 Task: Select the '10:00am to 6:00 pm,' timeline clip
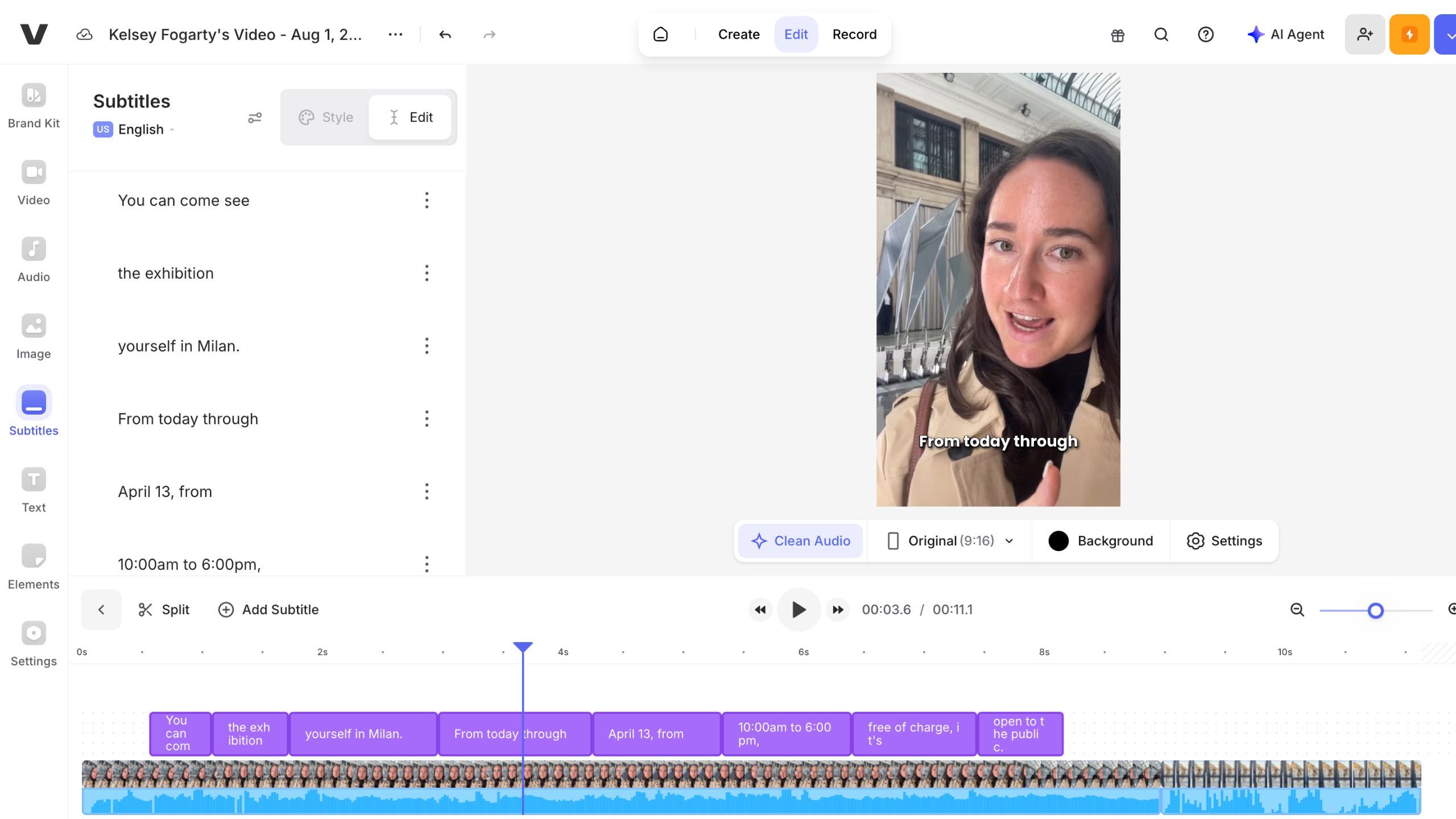click(x=787, y=734)
